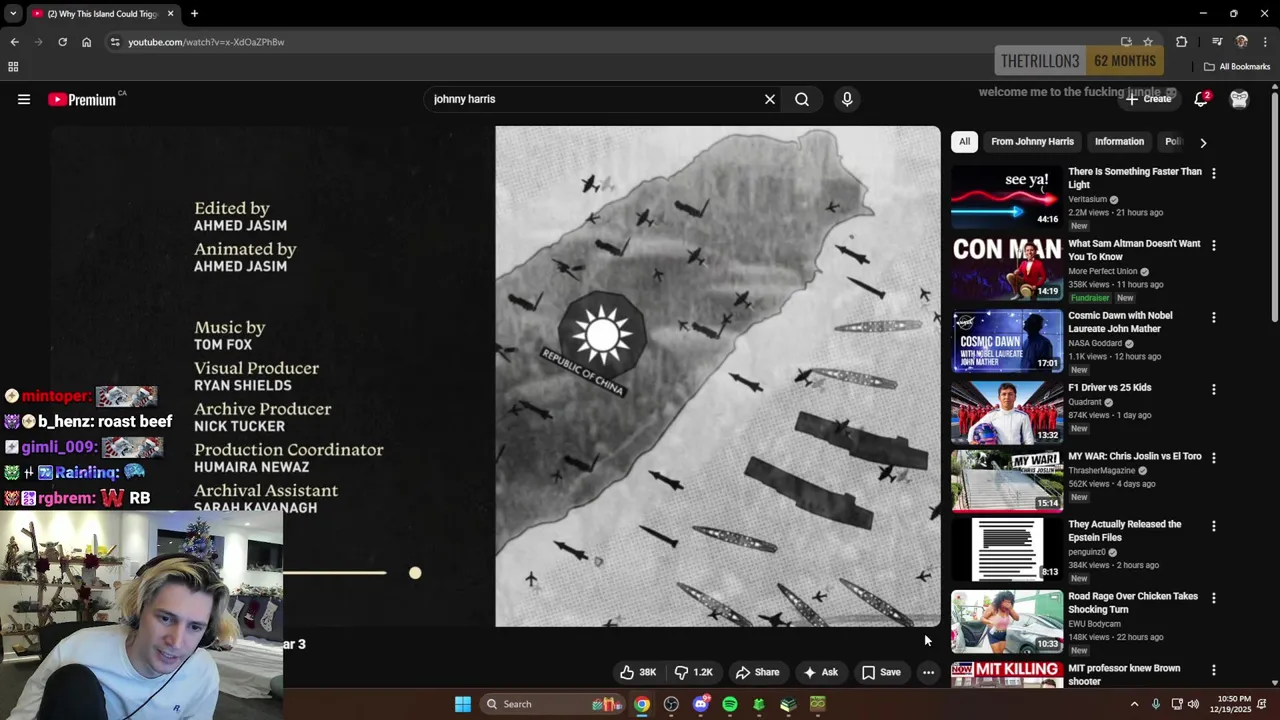The height and width of the screenshot is (720, 1280).
Task: Dislike the video with 1.2K dislikes
Action: 693,672
